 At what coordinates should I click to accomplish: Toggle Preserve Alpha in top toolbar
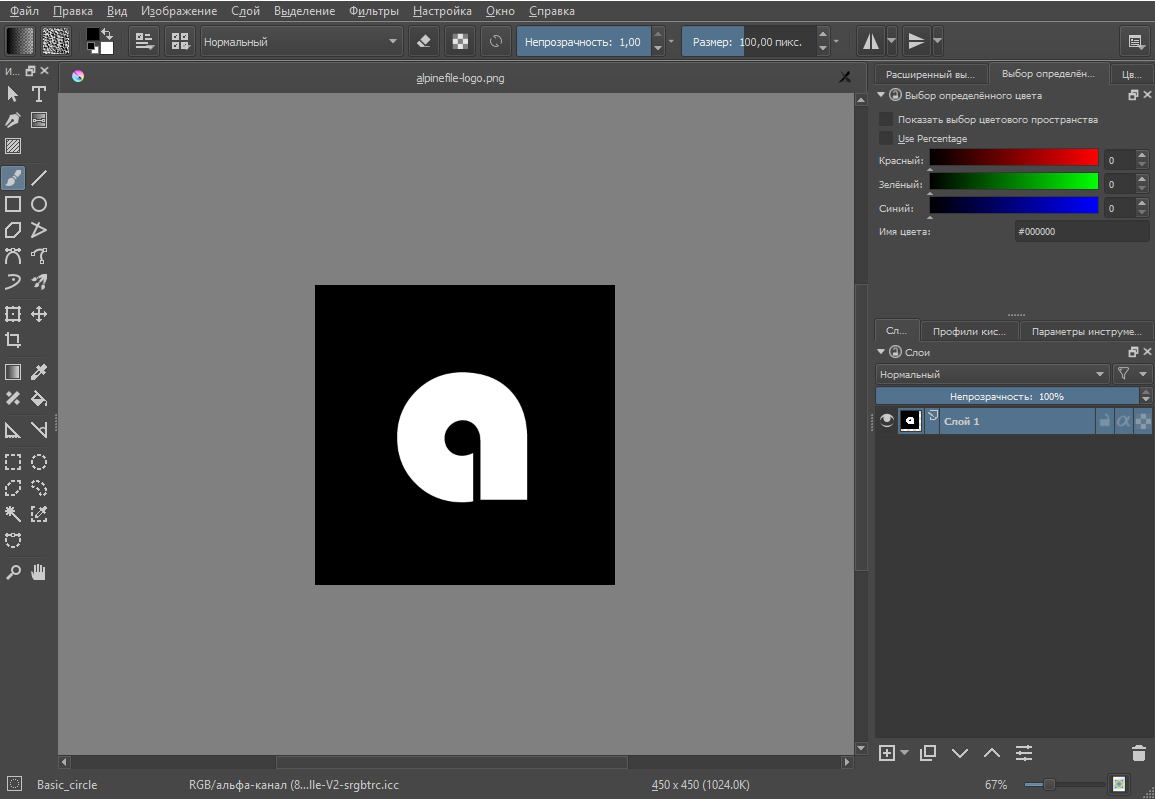[x=460, y=41]
